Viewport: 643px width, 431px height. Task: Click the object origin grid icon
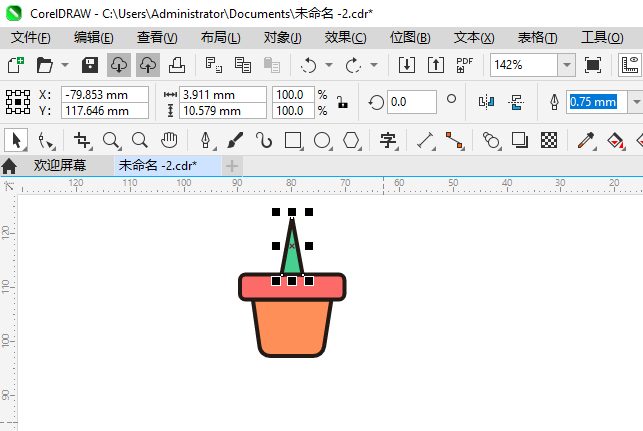tap(18, 102)
